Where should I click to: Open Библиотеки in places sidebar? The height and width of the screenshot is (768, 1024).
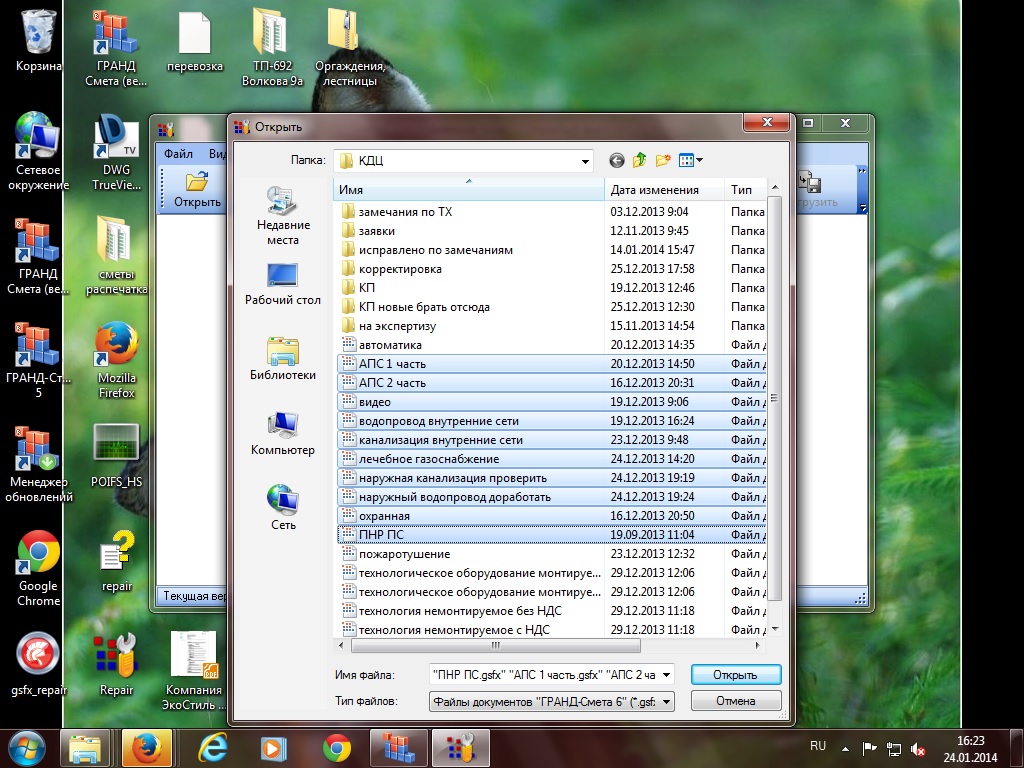tap(283, 359)
